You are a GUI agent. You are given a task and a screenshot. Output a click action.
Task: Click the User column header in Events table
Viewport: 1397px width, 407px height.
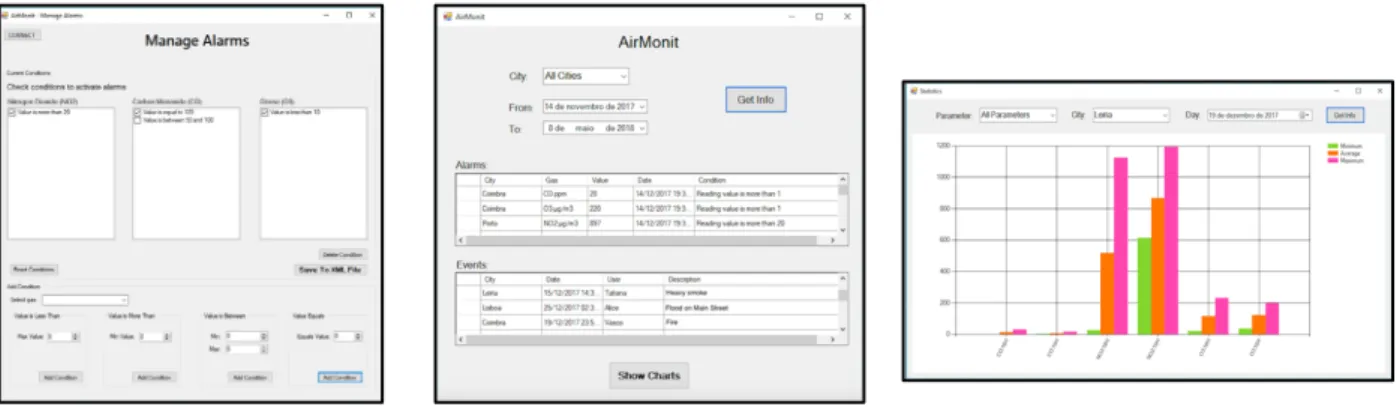tap(633, 280)
